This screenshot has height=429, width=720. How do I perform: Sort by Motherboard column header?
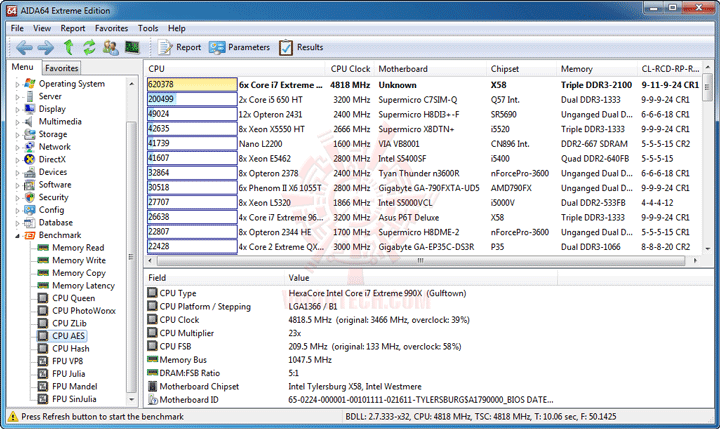430,69
